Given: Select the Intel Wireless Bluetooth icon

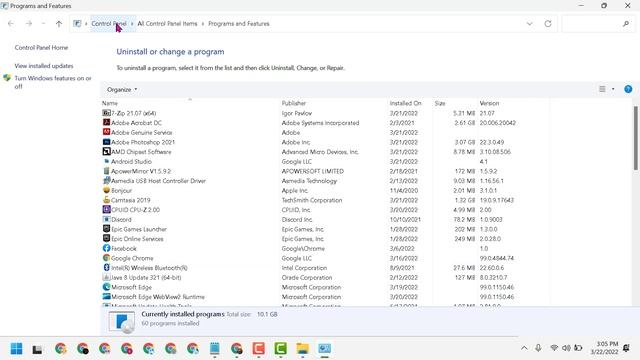Looking at the screenshot, I should tap(106, 268).
